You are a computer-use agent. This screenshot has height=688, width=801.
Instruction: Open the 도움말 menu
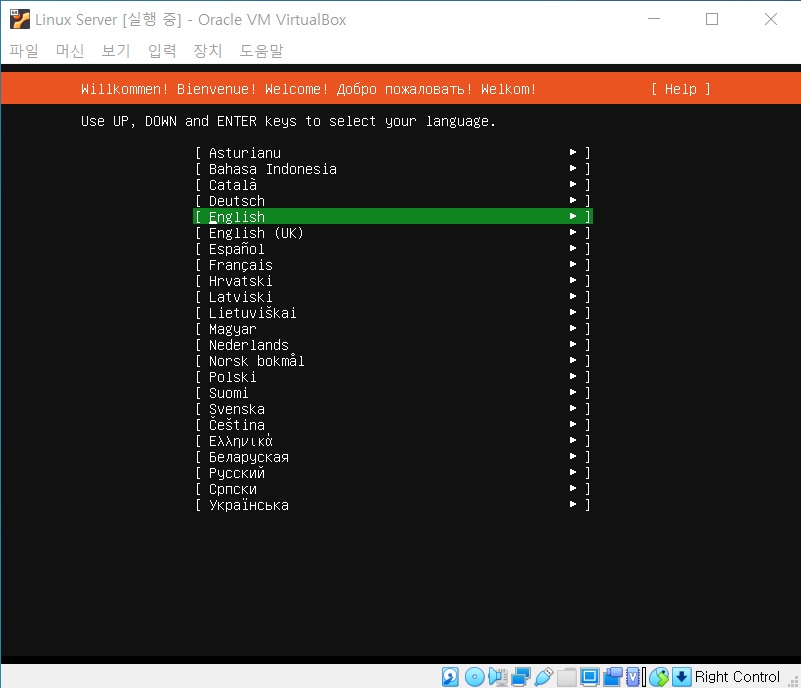tap(261, 51)
